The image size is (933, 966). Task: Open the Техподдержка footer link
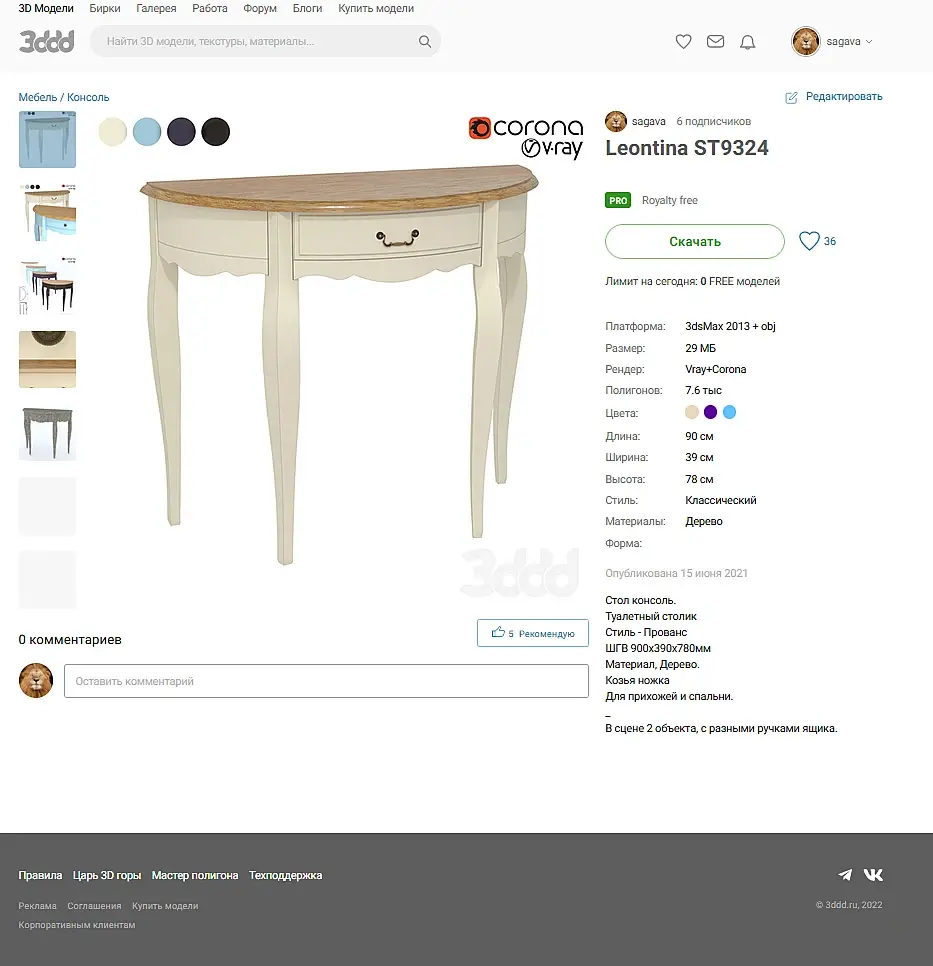click(x=285, y=875)
